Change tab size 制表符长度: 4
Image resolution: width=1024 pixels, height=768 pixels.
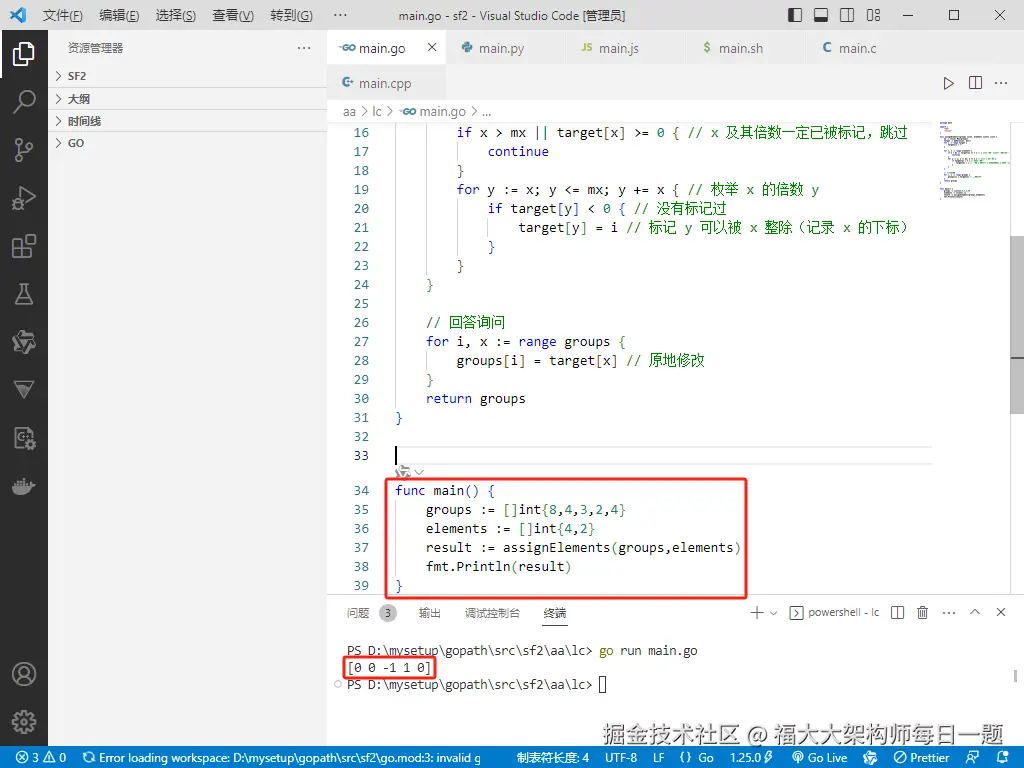click(552, 758)
